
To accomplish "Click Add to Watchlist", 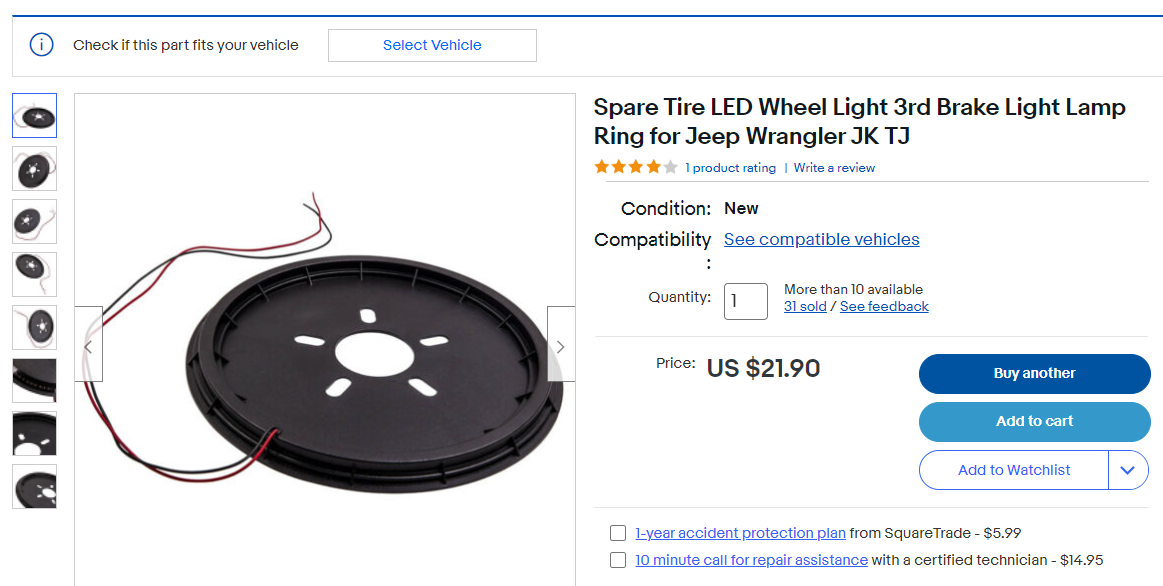I will tap(1013, 470).
